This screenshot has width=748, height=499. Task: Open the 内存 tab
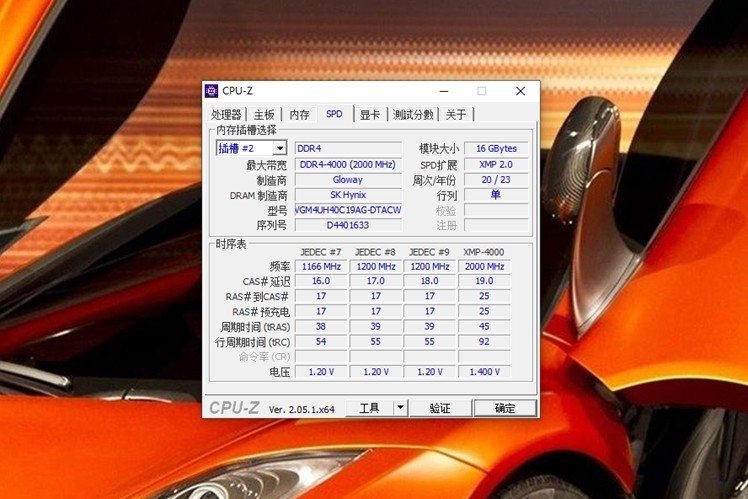pos(299,114)
